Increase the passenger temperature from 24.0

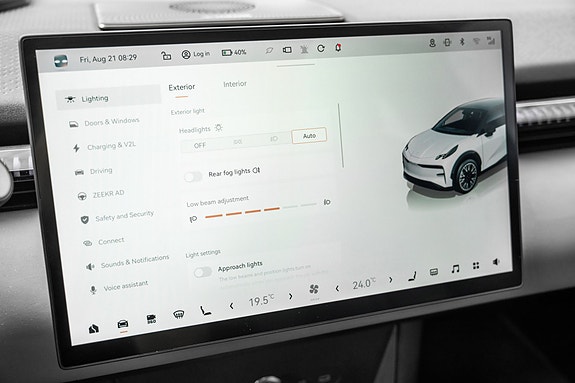point(391,280)
